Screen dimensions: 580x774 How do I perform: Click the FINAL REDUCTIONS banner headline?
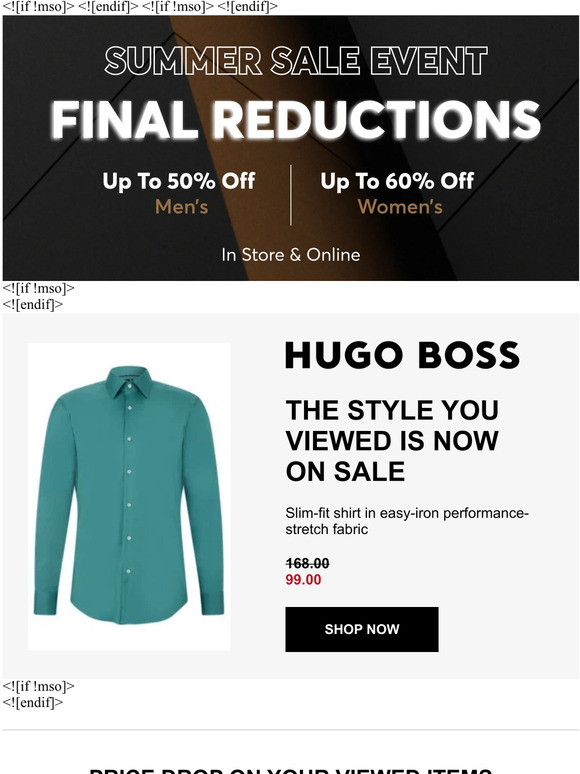[x=295, y=120]
